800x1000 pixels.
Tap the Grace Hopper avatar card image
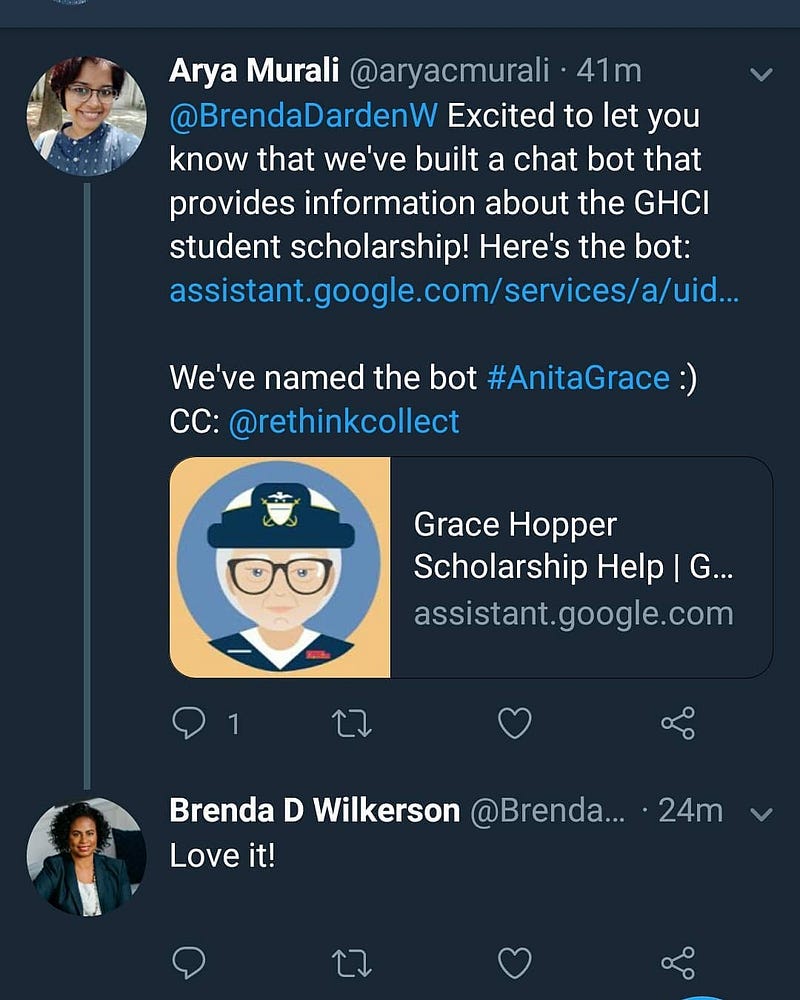point(280,567)
